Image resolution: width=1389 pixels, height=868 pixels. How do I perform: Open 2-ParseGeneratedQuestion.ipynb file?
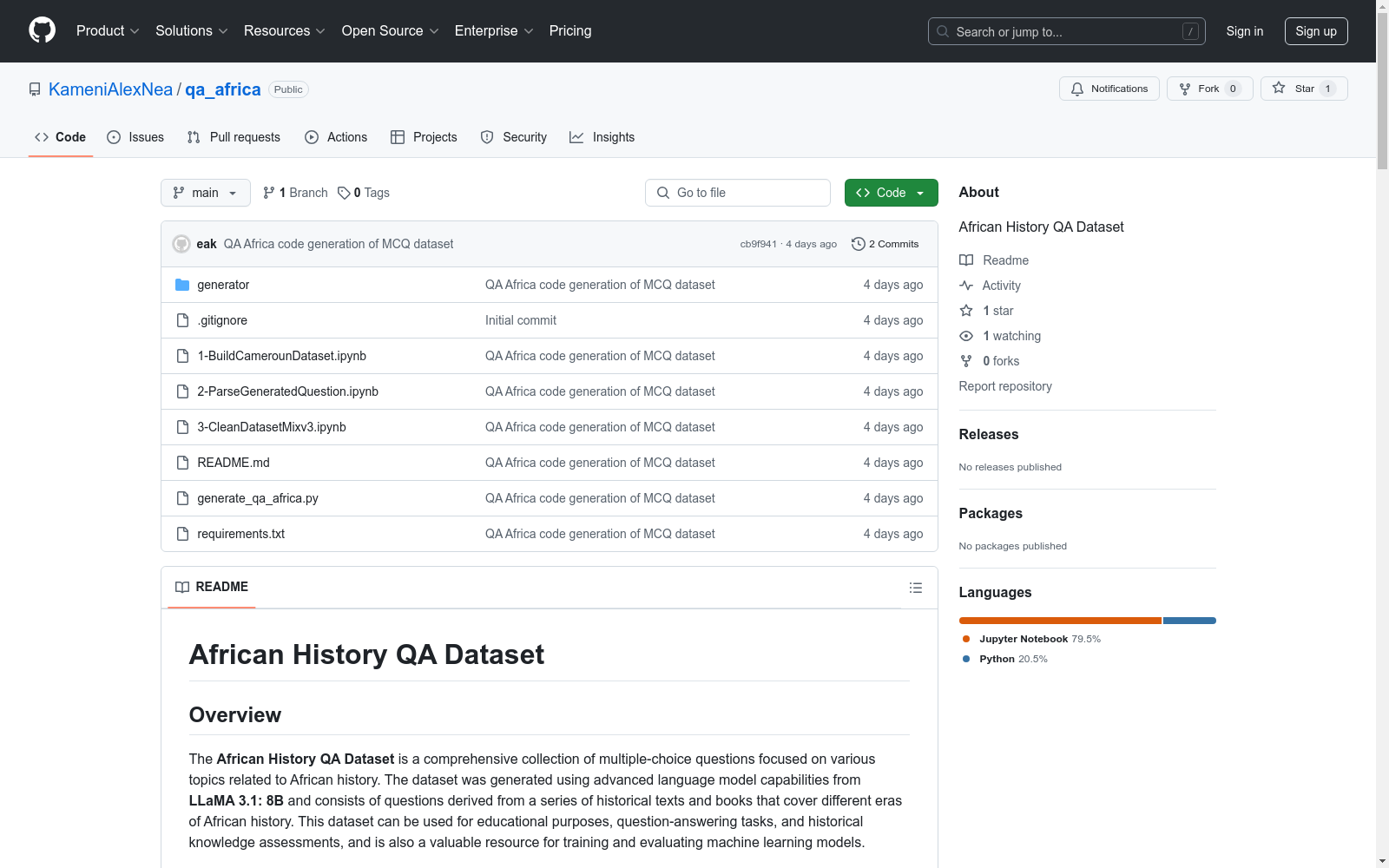287,391
